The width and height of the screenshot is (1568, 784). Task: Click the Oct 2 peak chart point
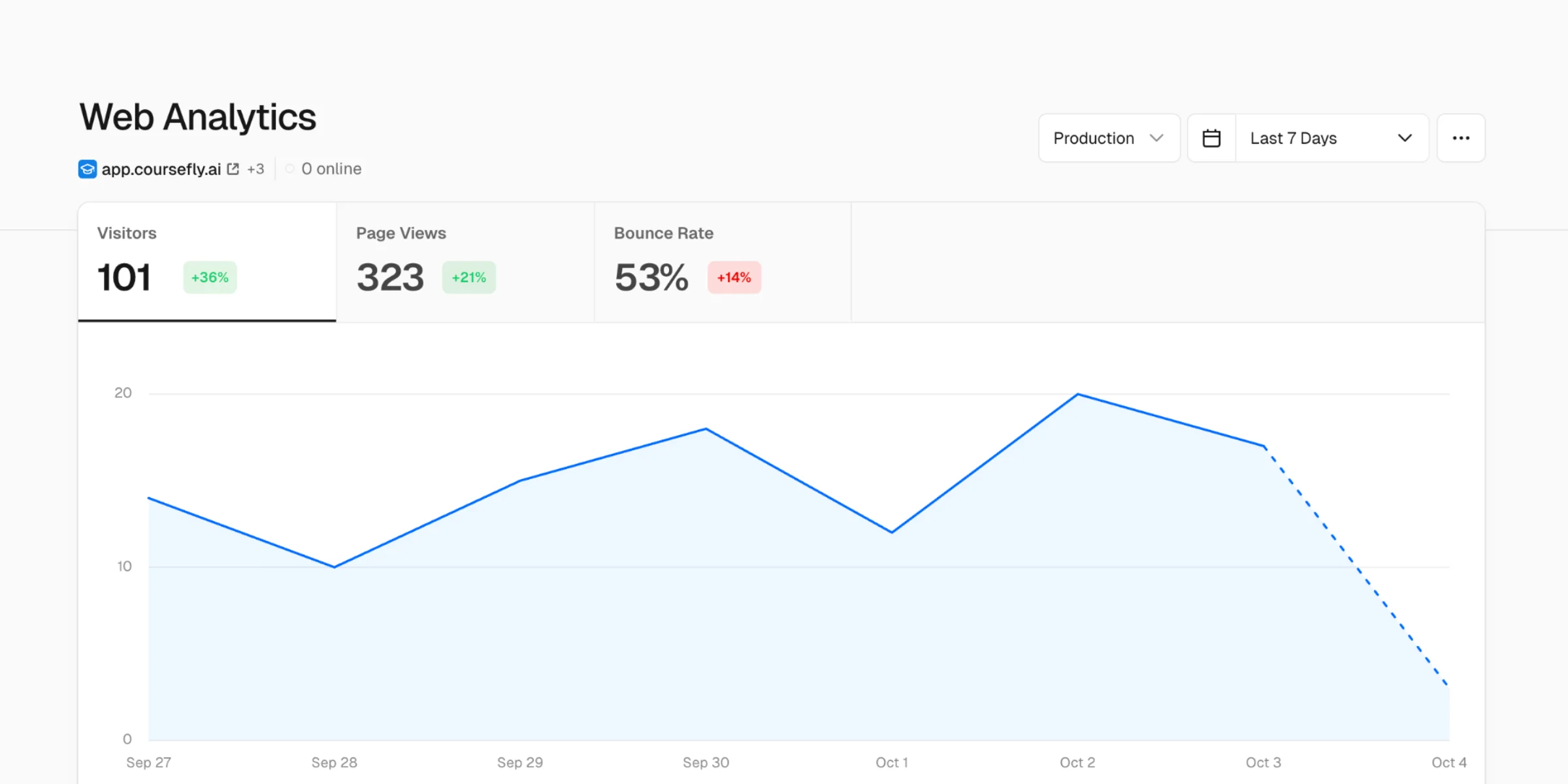coord(1077,394)
